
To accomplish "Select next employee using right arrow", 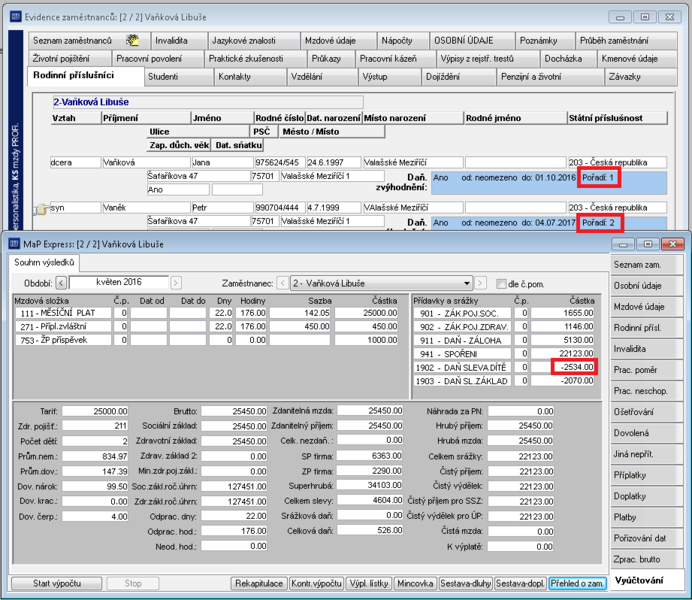I will coord(481,283).
